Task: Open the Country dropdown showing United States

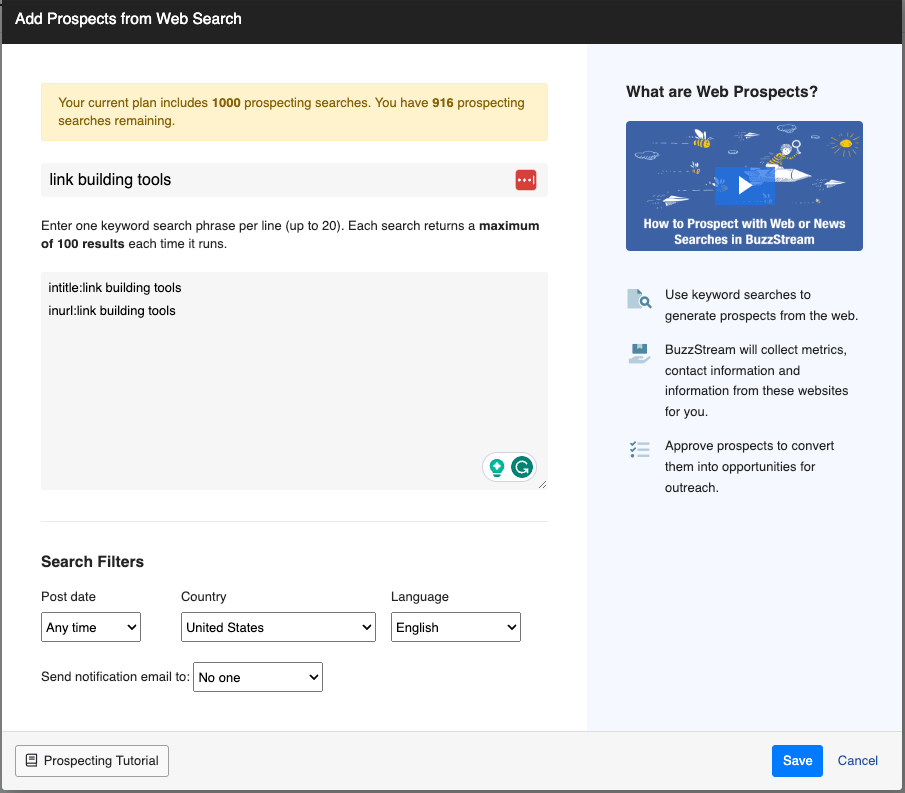Action: 278,627
